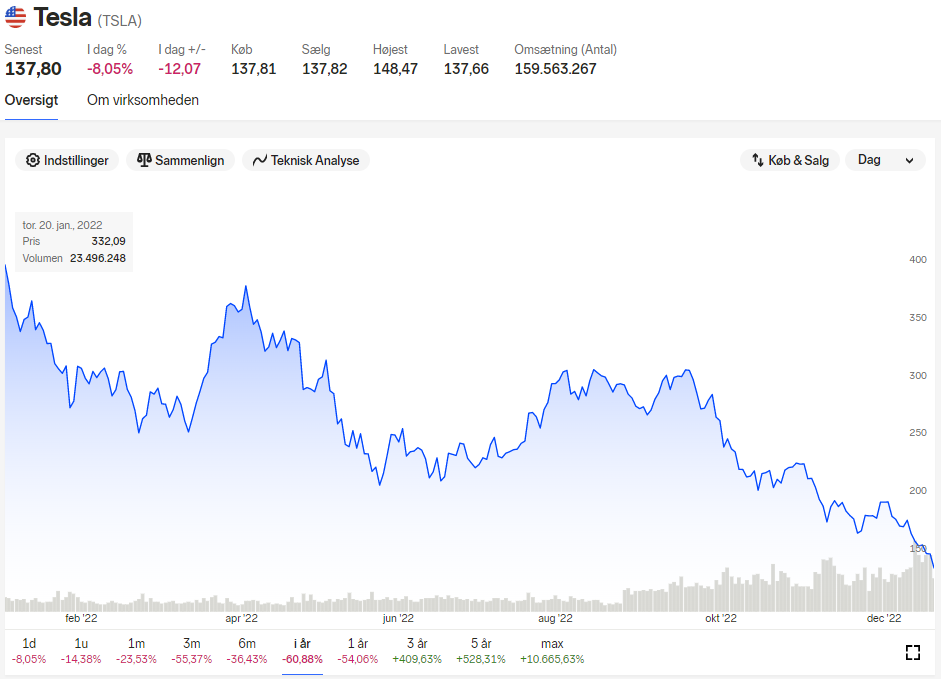Select the 3 år time range

(x=417, y=651)
